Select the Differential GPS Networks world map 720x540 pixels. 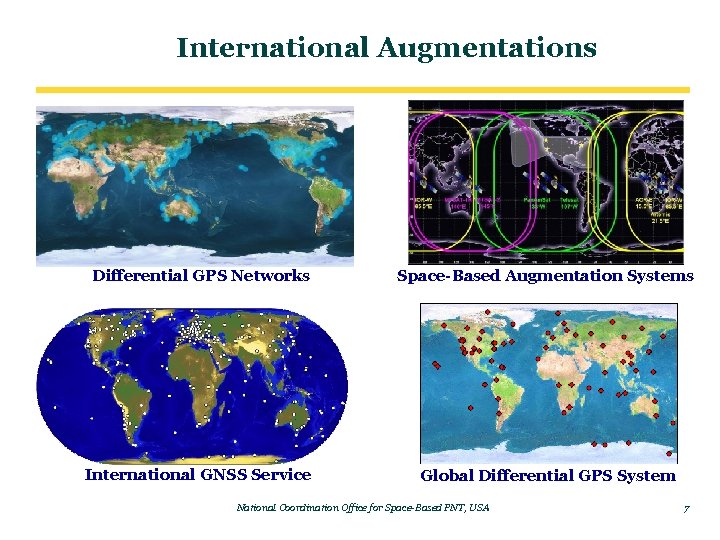(x=195, y=186)
